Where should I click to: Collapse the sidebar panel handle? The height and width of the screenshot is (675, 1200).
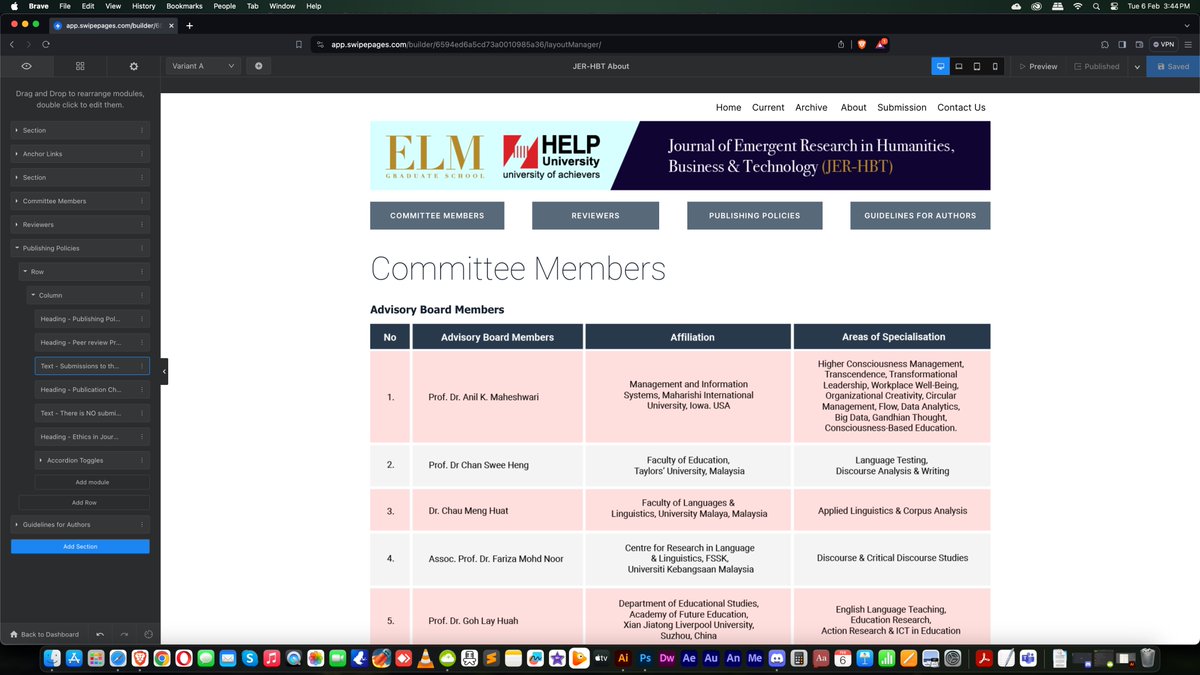(164, 371)
